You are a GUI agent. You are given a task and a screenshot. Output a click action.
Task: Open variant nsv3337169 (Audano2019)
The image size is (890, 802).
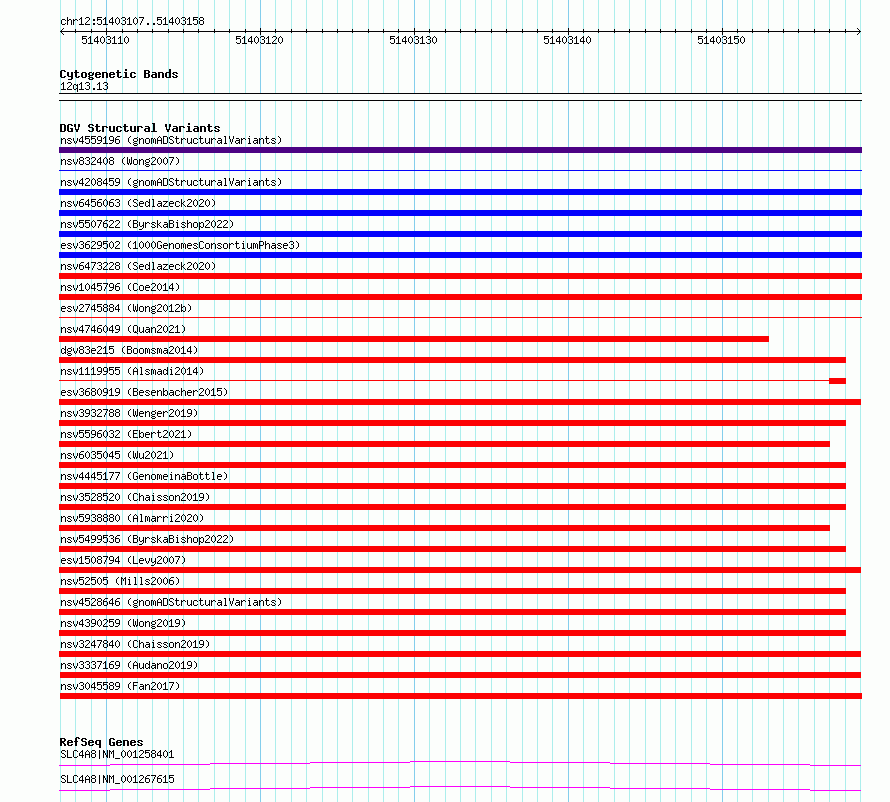coord(129,665)
